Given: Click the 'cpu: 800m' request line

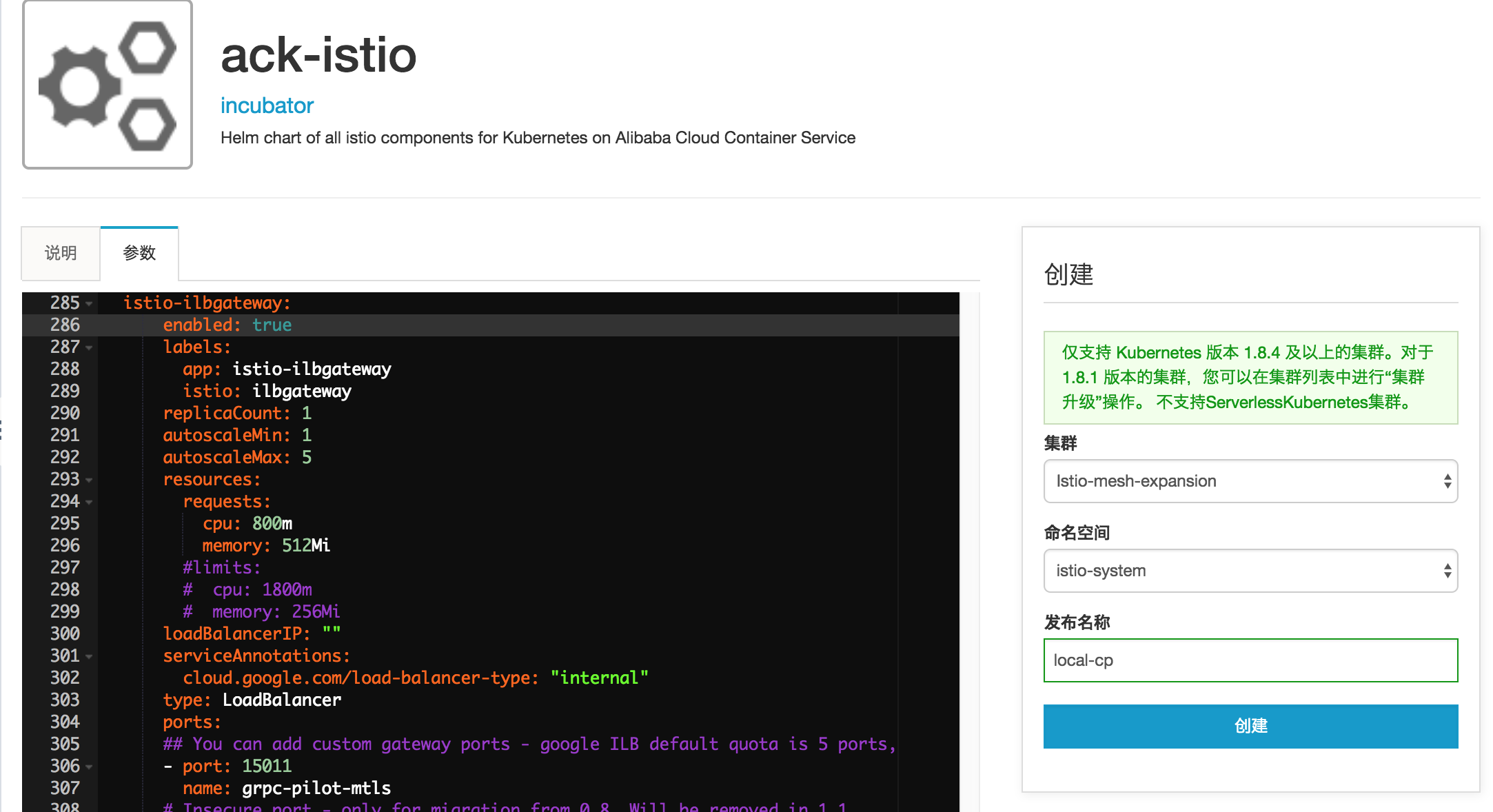Looking at the screenshot, I should [247, 523].
